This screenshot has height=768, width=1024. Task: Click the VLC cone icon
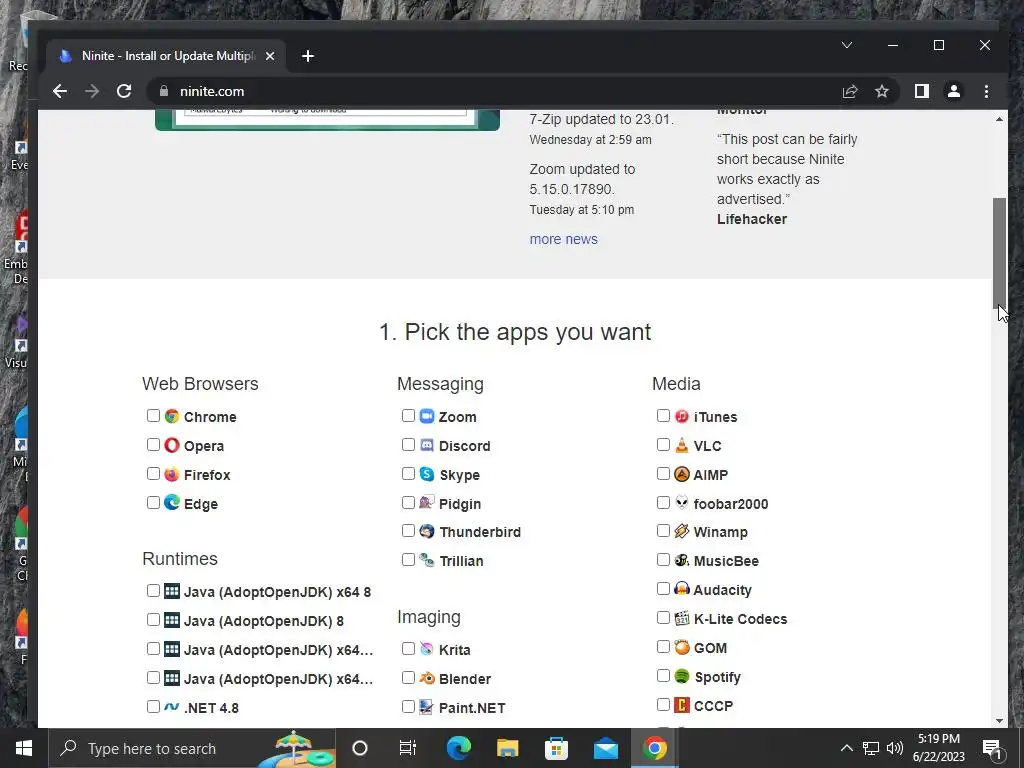pos(682,445)
